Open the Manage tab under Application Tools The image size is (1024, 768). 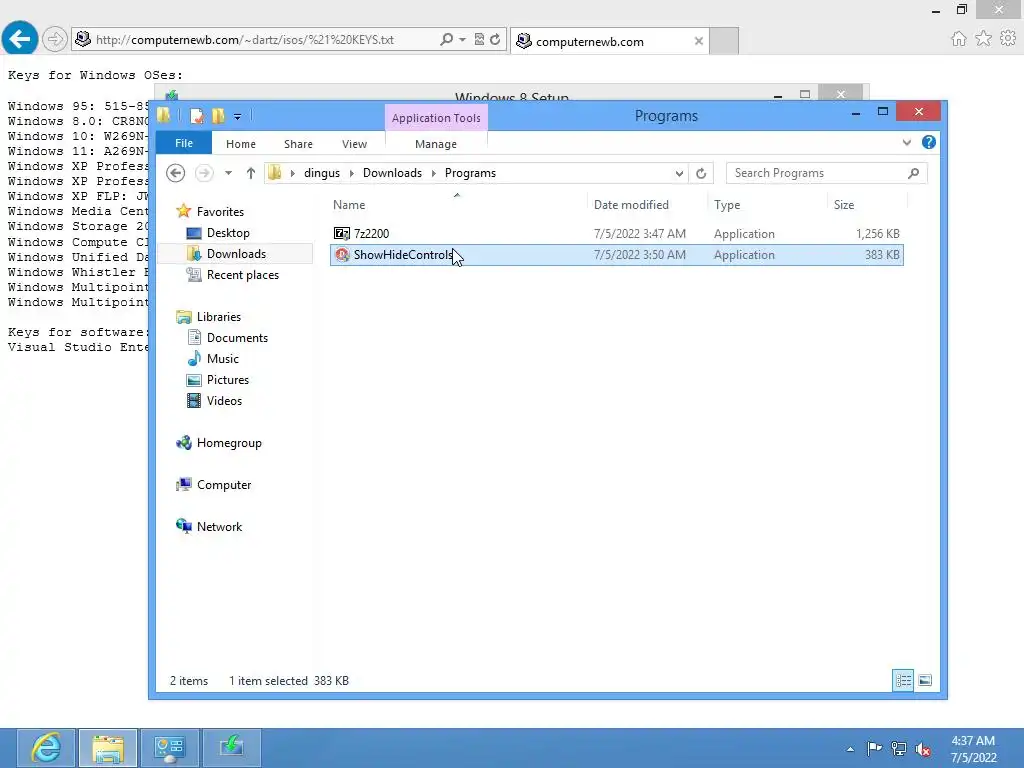tap(436, 144)
